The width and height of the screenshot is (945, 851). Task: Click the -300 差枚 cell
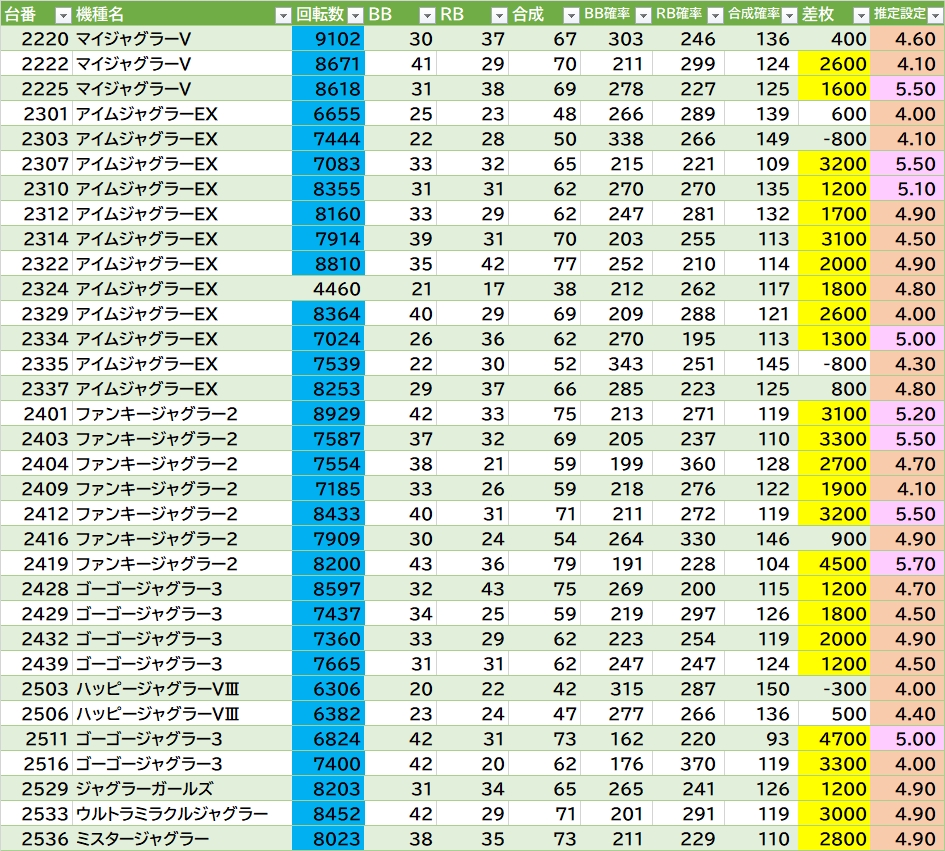pos(834,689)
